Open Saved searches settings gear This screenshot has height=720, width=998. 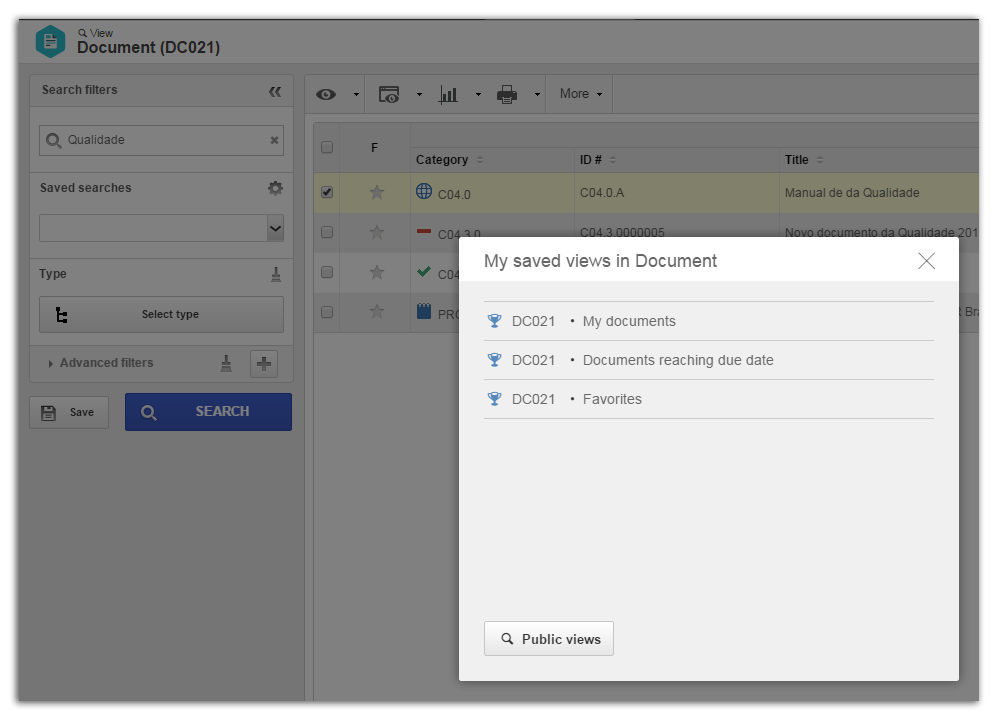(275, 188)
